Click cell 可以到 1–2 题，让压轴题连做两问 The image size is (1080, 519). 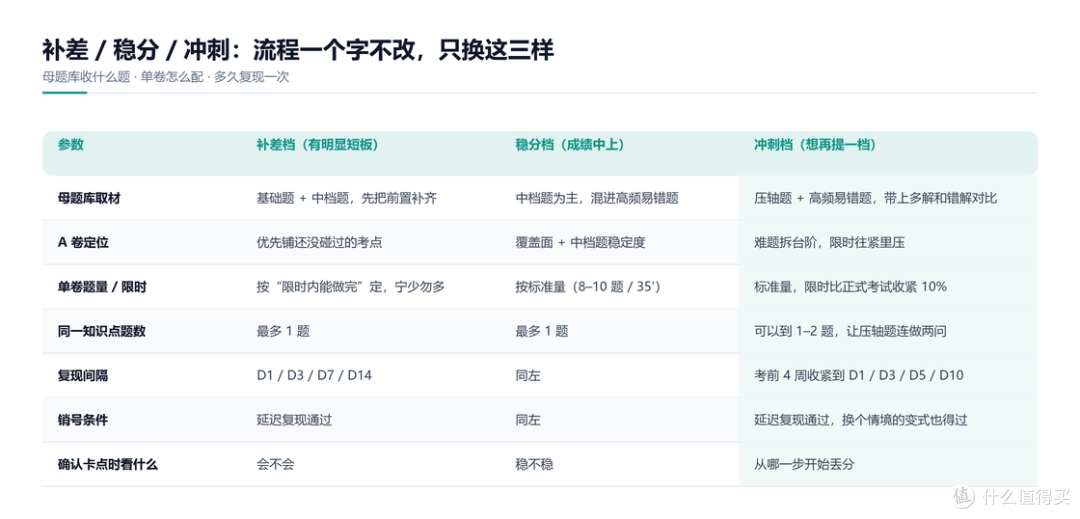[851, 331]
